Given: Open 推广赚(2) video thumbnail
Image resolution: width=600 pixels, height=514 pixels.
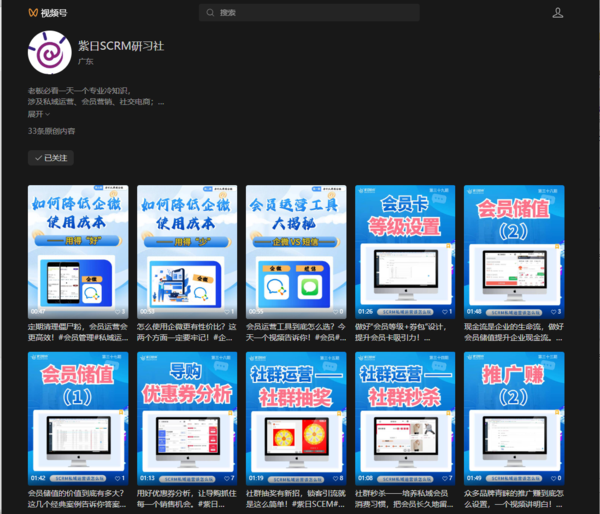Looking at the screenshot, I should point(514,418).
